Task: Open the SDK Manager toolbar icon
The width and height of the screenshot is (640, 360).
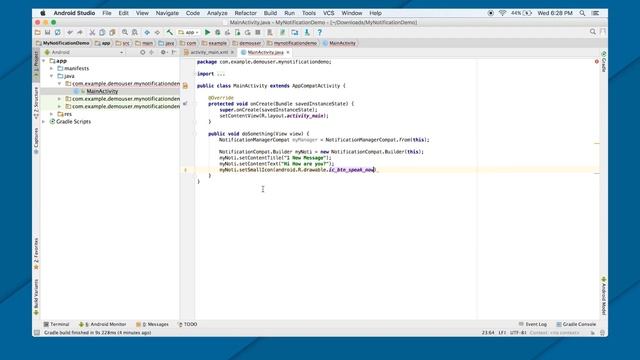Action: click(x=307, y=32)
